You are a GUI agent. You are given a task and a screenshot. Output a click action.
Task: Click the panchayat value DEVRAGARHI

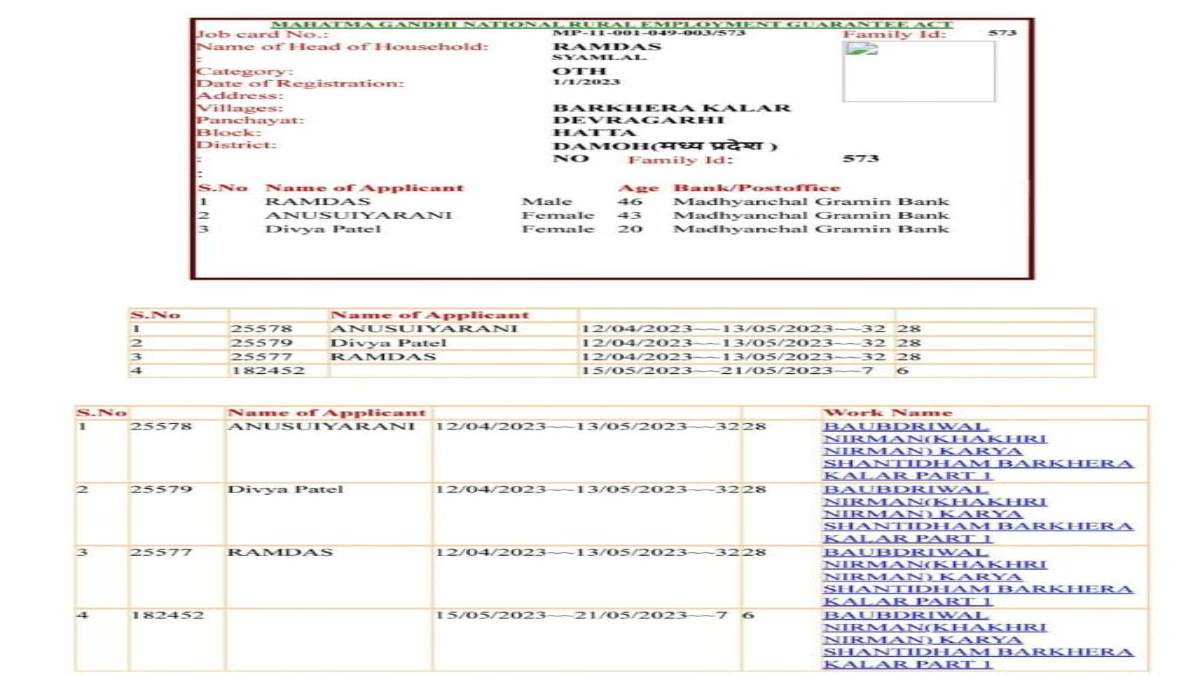pos(625,120)
